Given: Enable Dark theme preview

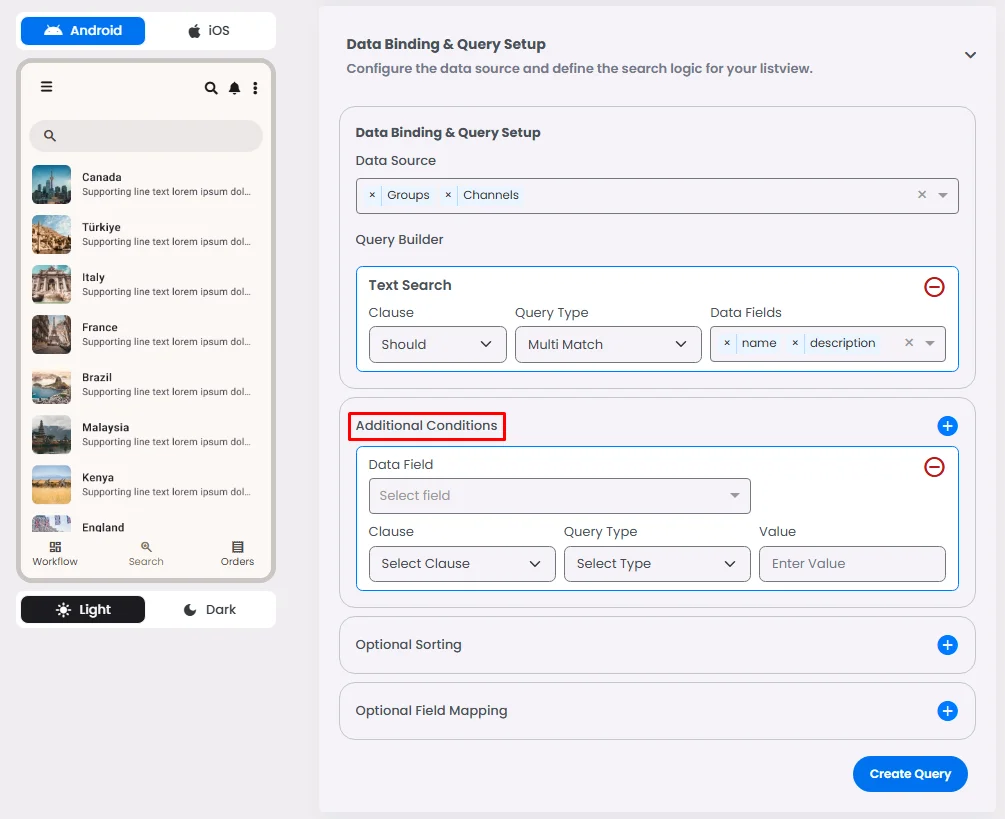Looking at the screenshot, I should coord(209,610).
